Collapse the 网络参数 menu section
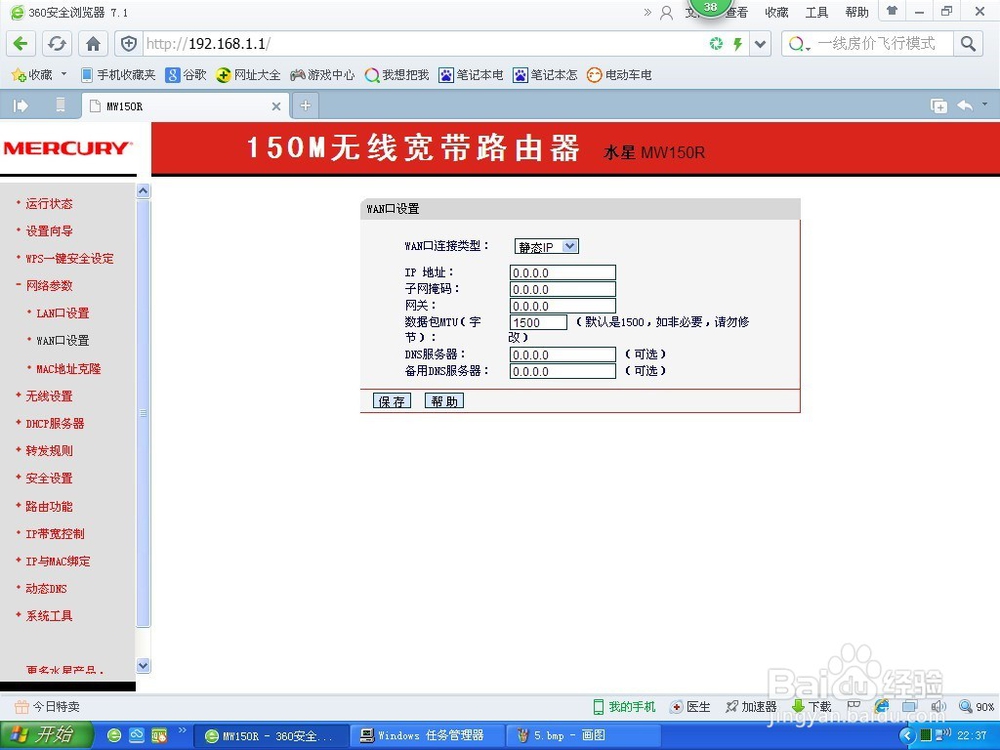 [x=49, y=286]
